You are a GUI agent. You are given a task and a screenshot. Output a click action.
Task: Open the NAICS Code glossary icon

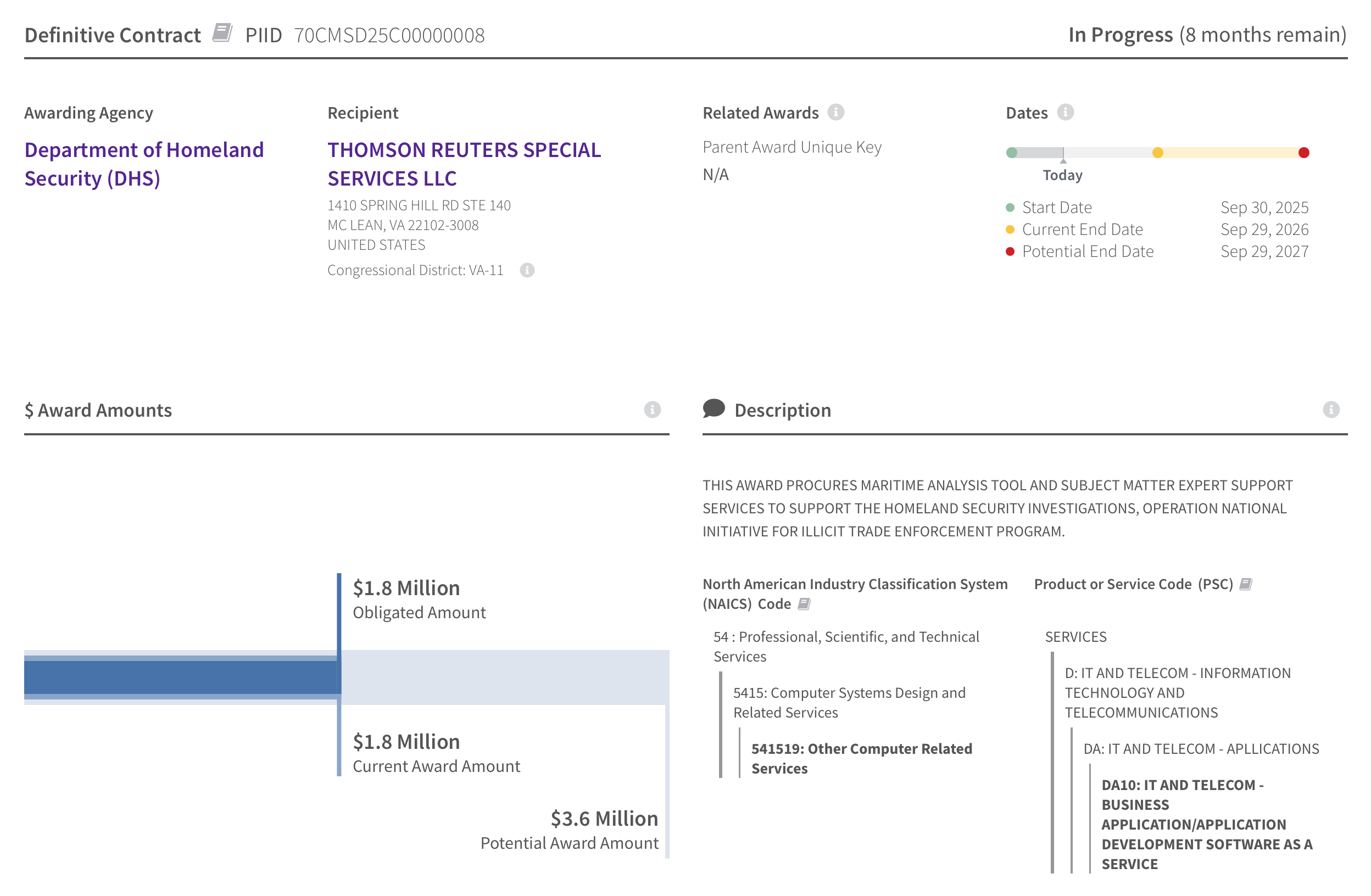tap(804, 603)
